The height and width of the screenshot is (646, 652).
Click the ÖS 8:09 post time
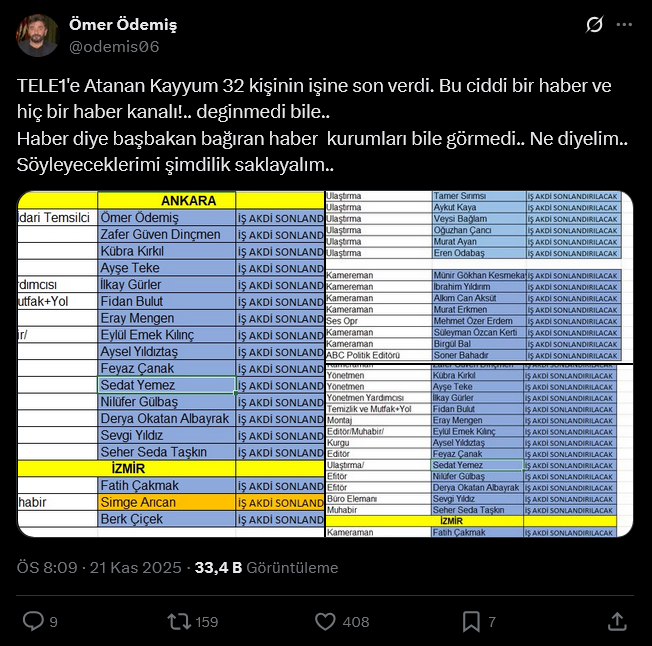click(x=47, y=567)
